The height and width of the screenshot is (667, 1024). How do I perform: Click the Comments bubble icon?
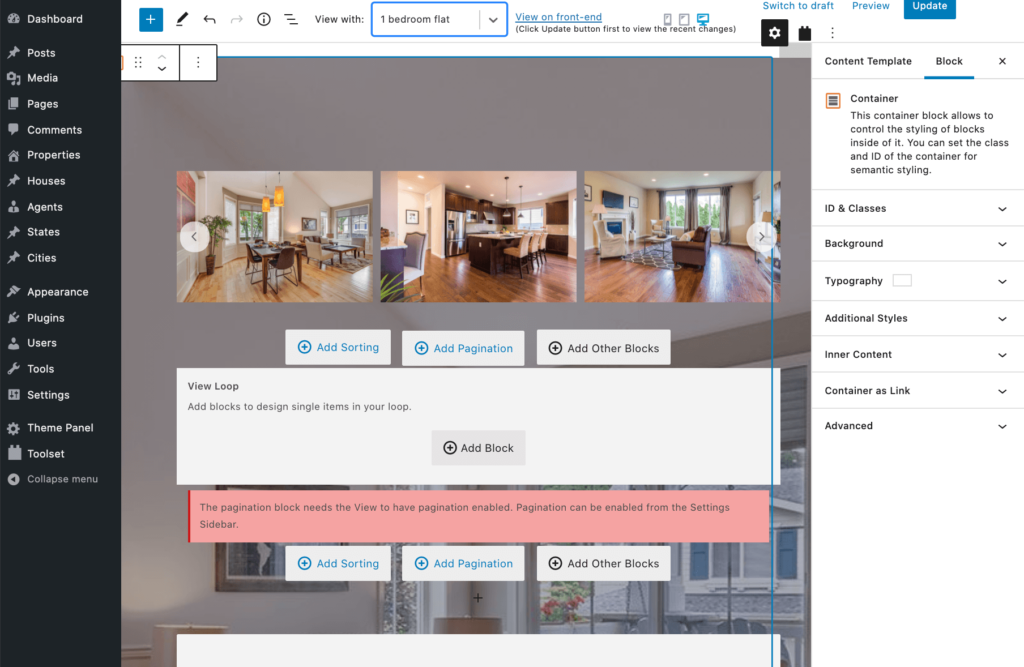point(14,129)
